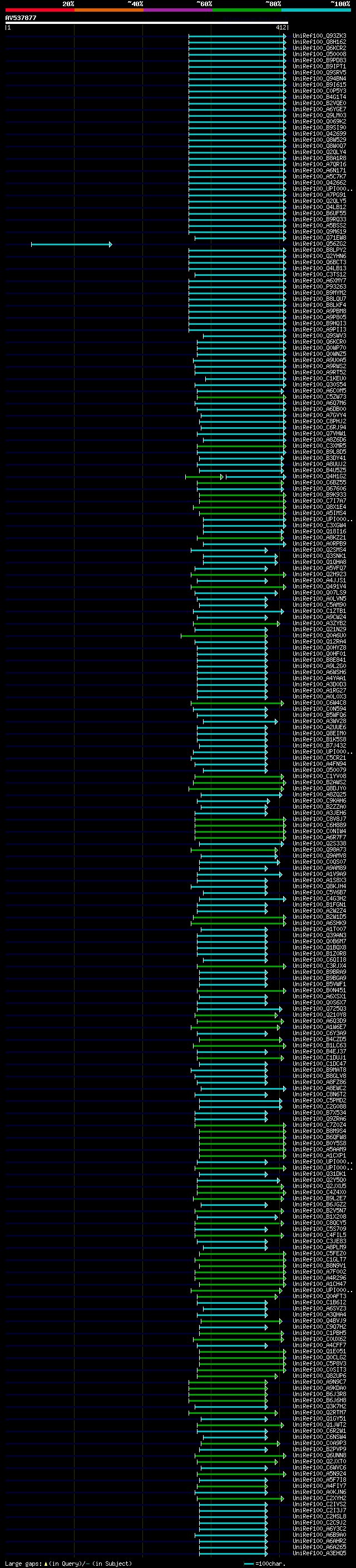Click the cyan alignment bar for Q93ZK3
The height and width of the screenshot is (1568, 356).
click(238, 36)
